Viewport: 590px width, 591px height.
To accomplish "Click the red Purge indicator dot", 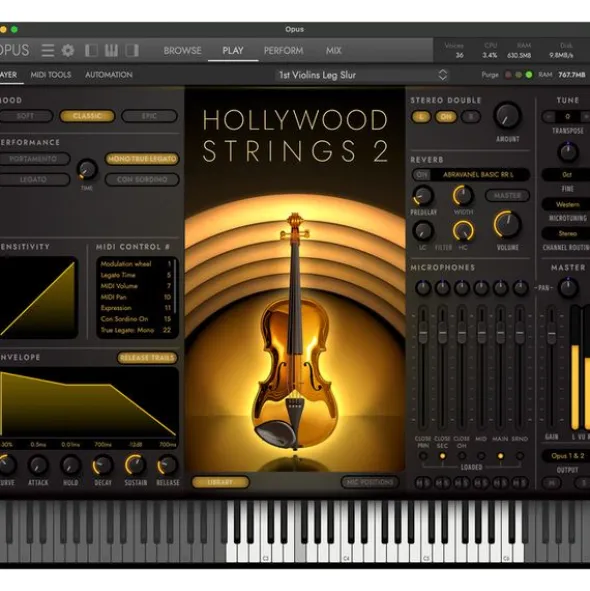I will pyautogui.click(x=508, y=75).
